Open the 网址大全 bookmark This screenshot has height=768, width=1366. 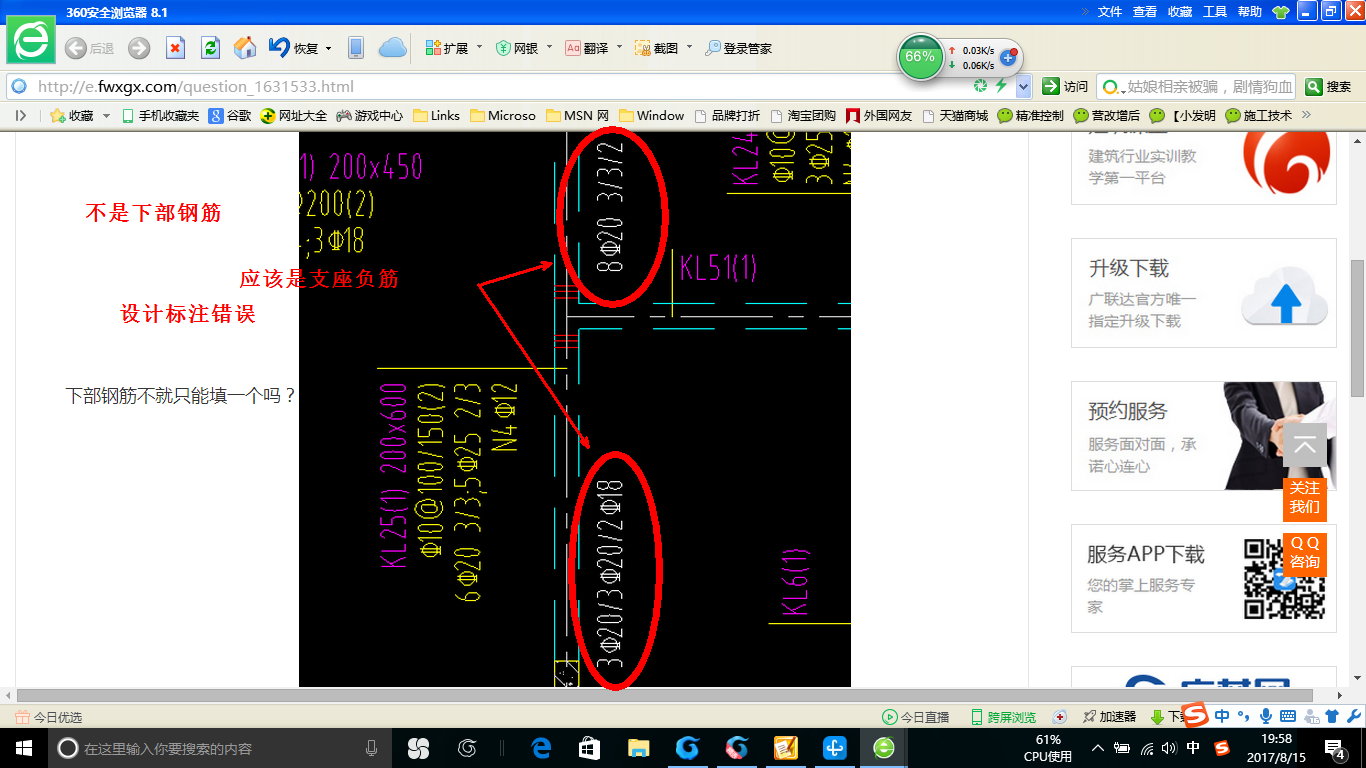click(x=294, y=116)
